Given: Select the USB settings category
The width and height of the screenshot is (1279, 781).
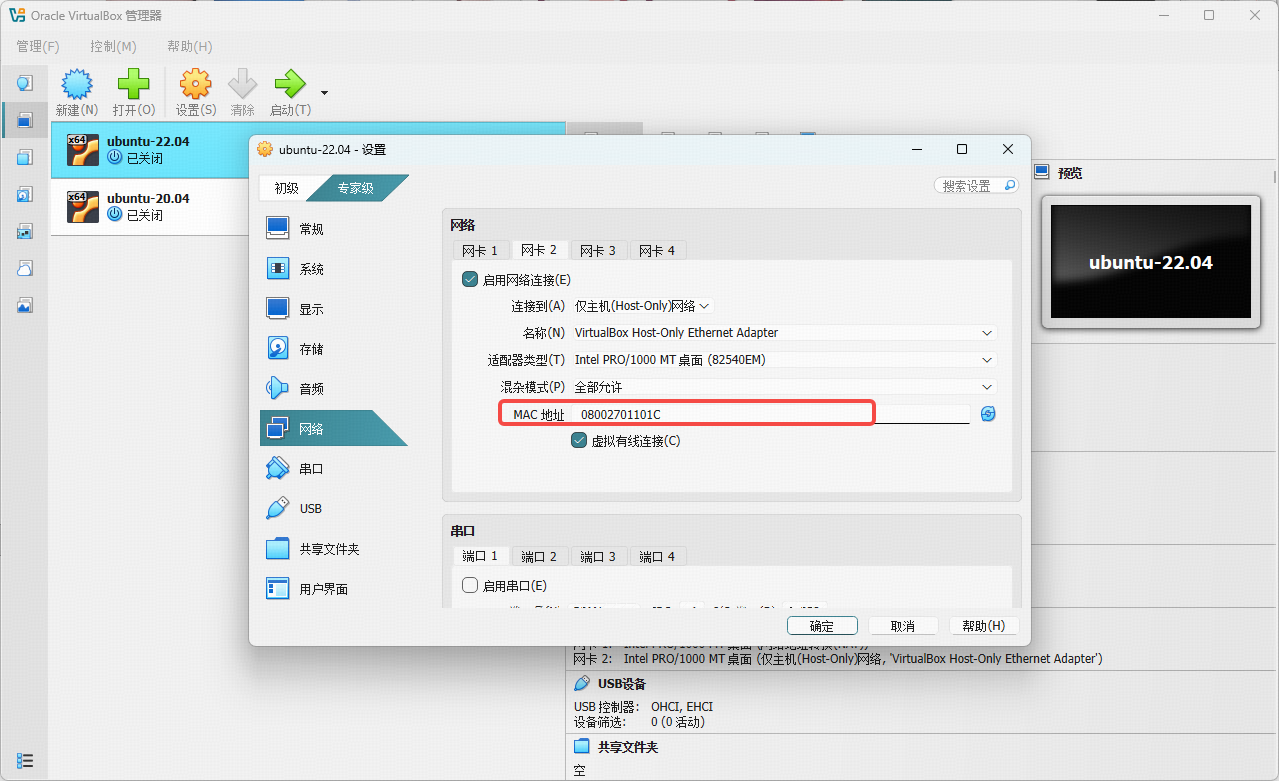Looking at the screenshot, I should 310,508.
